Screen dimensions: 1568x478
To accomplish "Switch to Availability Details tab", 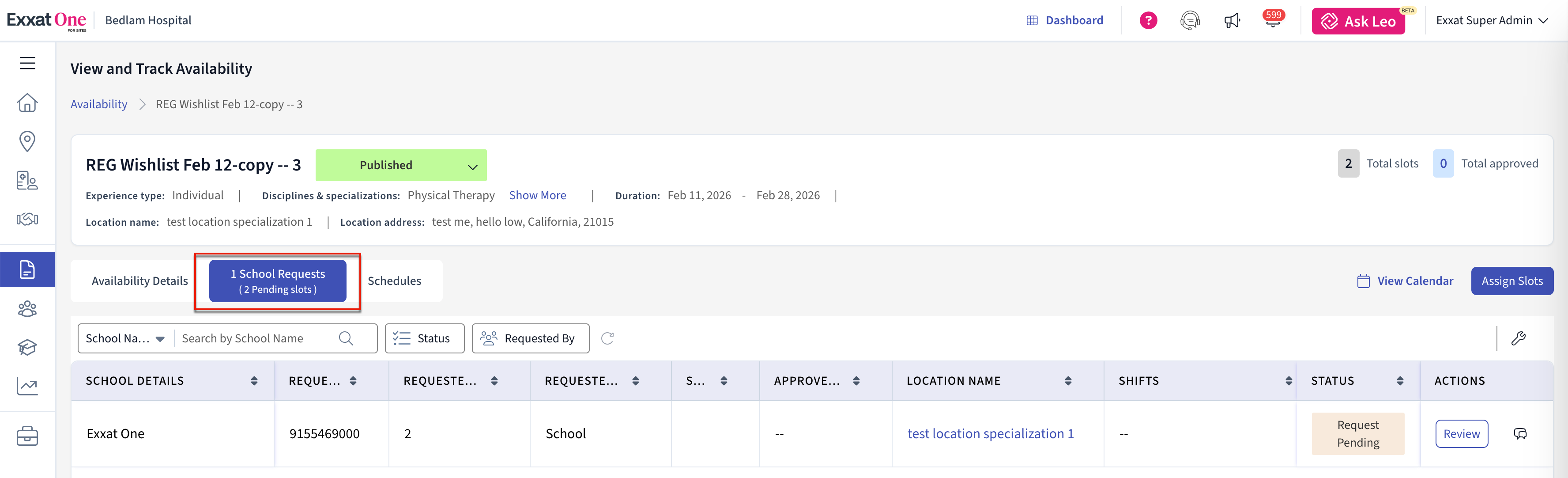I will pos(139,281).
